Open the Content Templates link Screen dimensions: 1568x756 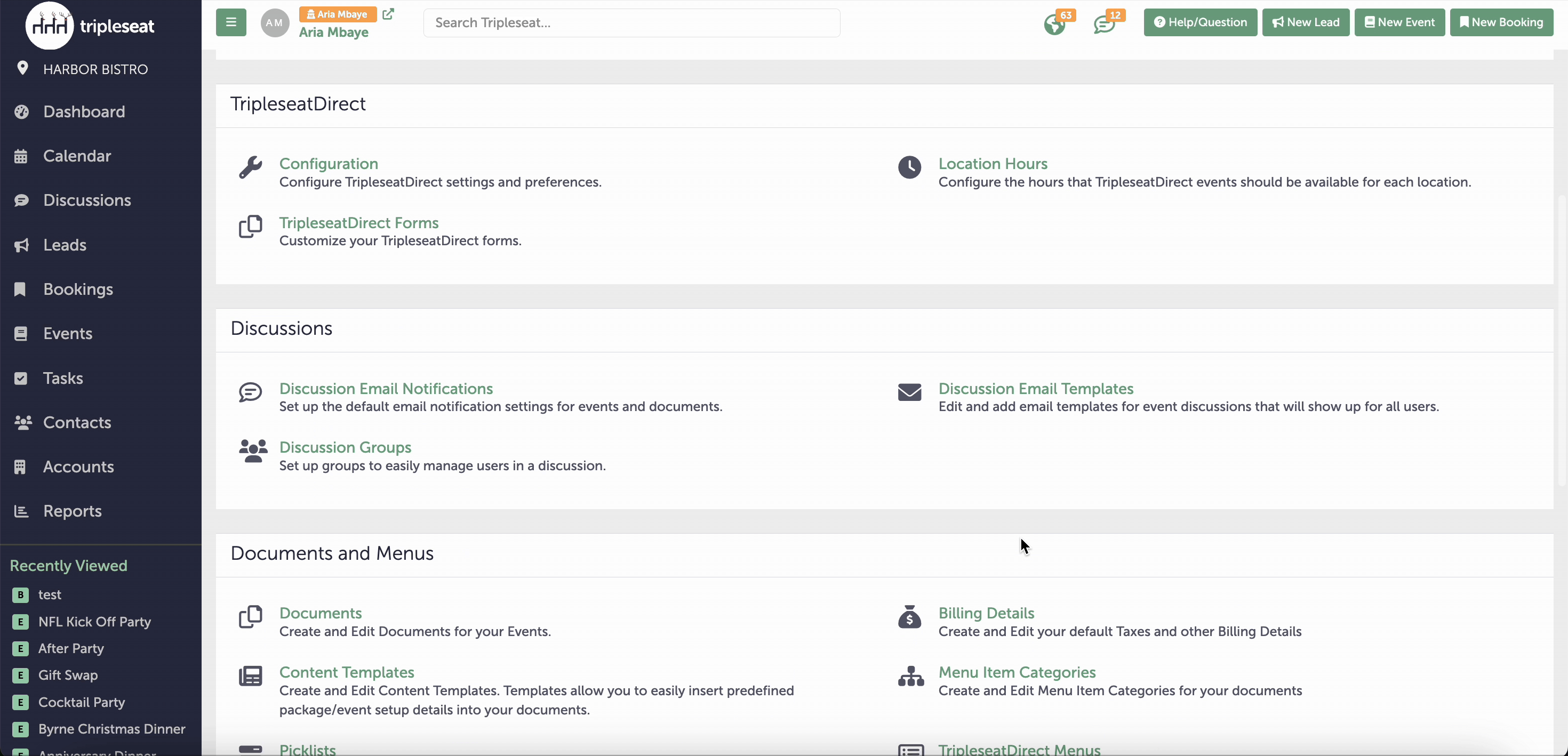346,672
